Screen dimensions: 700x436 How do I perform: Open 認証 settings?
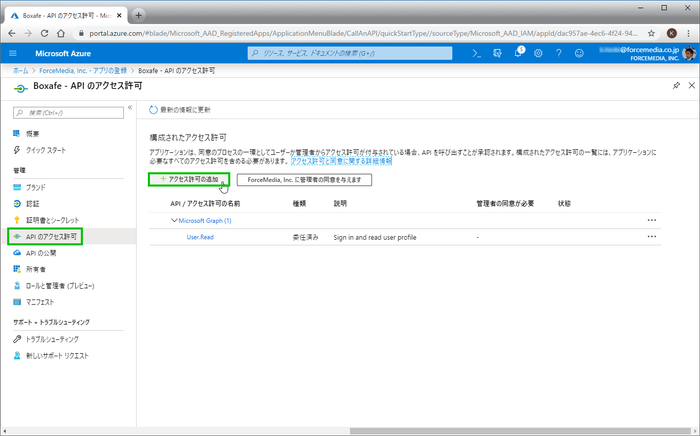(32, 204)
